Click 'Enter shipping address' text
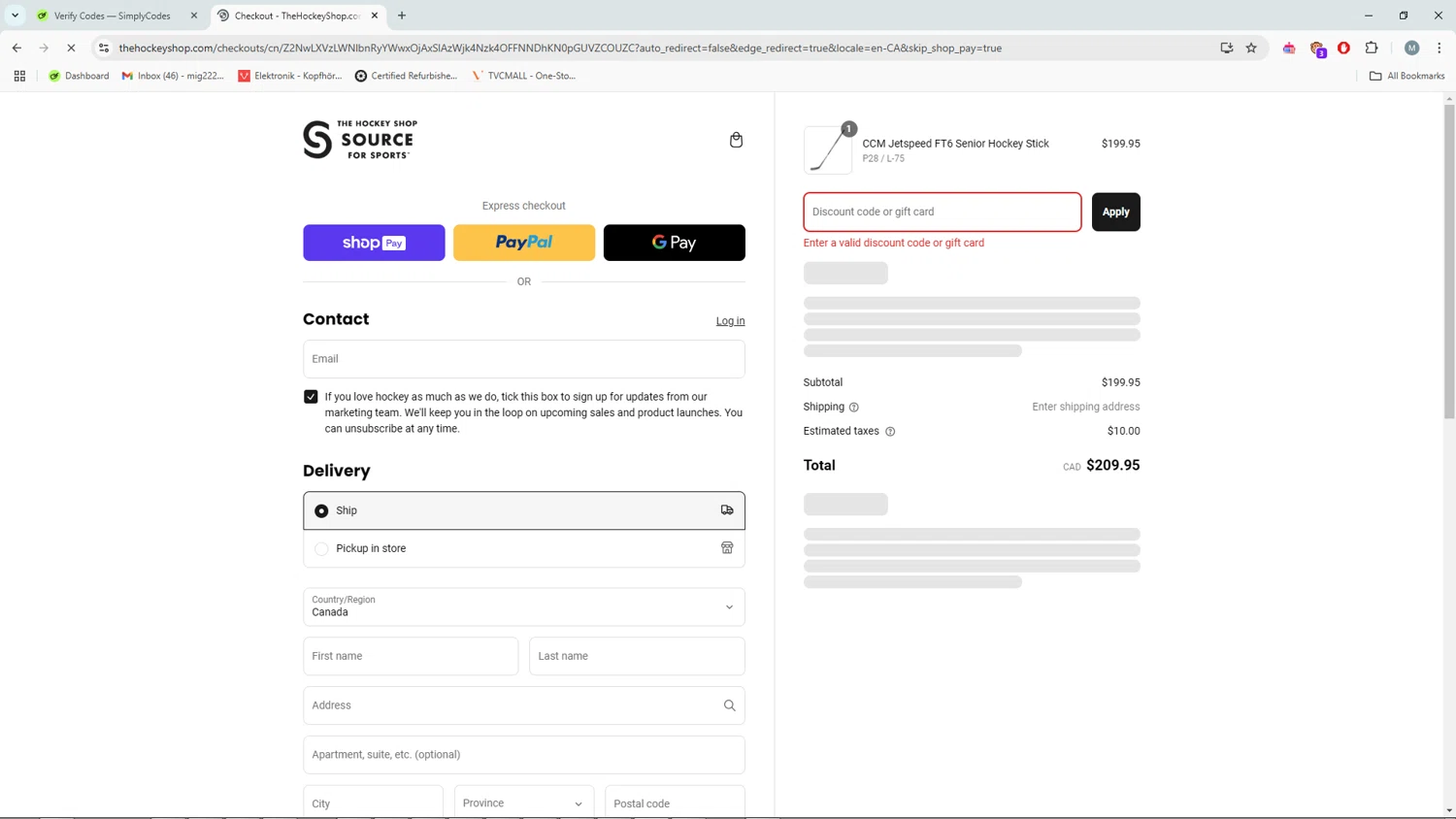This screenshot has height=819, width=1456. click(1086, 407)
